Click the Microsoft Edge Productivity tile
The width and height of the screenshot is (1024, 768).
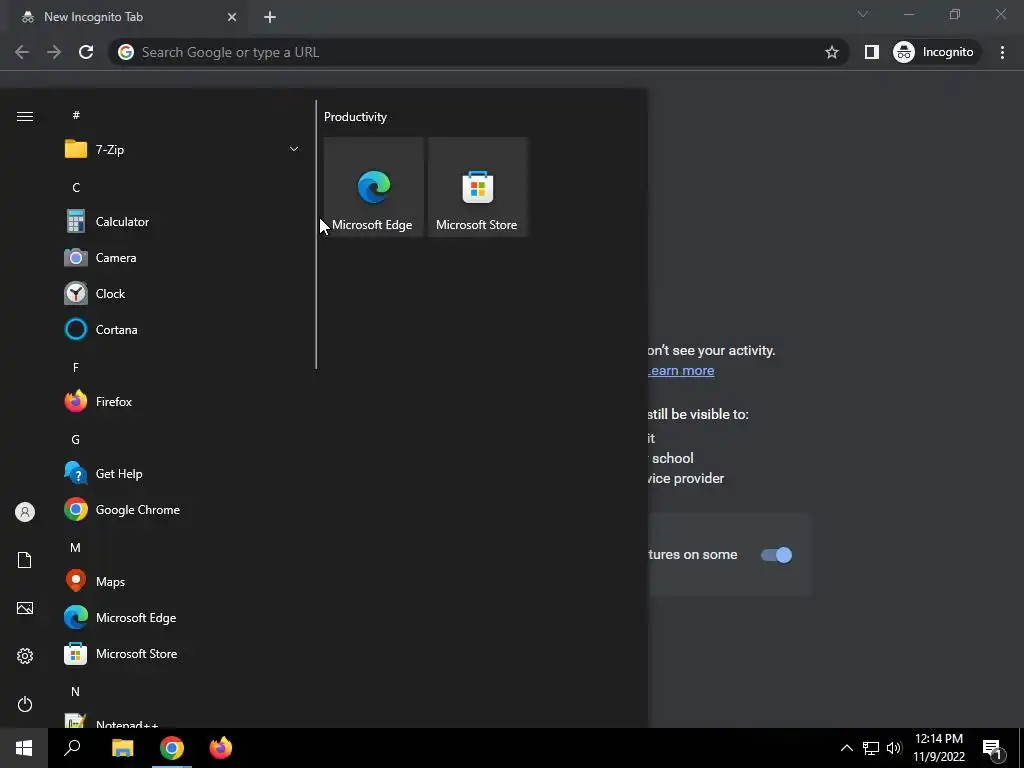coord(374,187)
